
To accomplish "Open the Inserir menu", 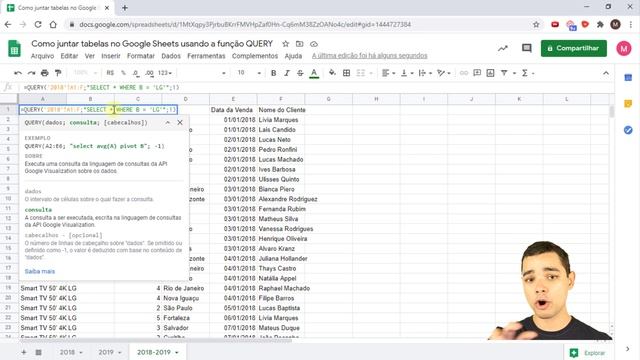I will (111, 56).
